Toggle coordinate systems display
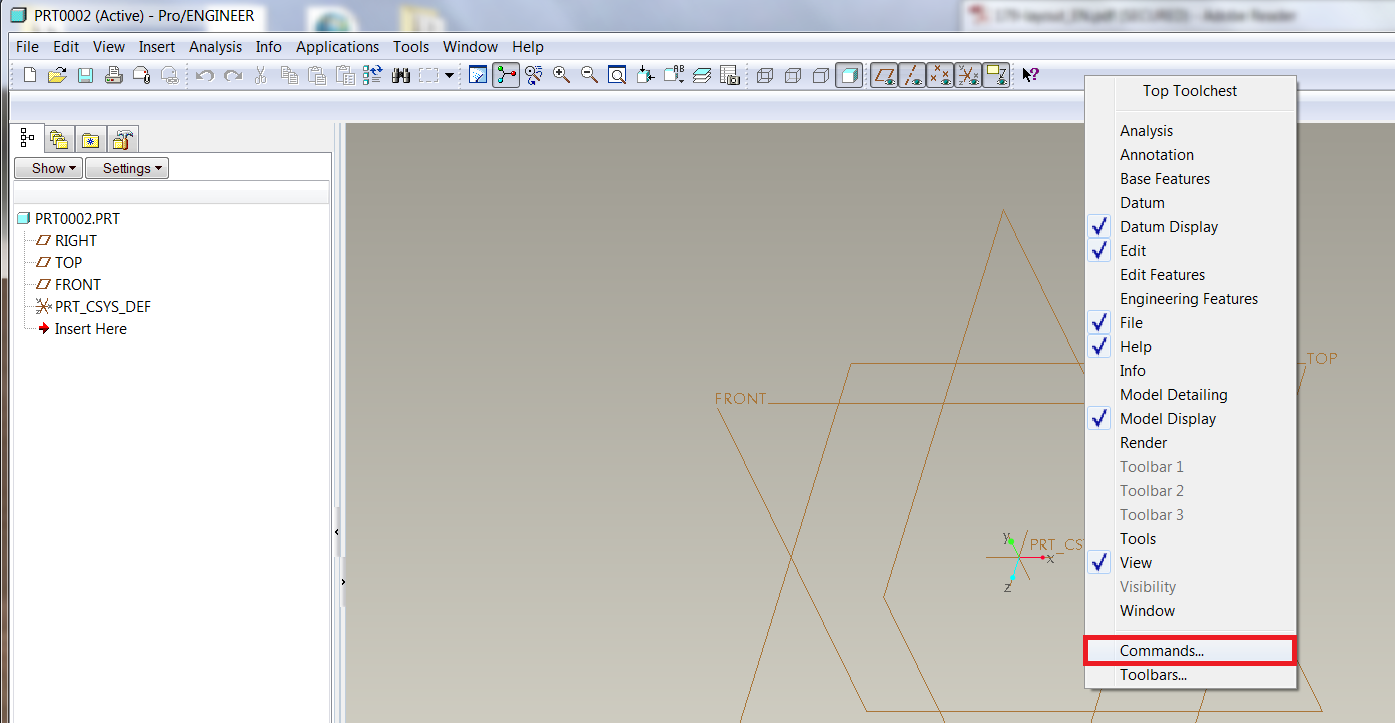The width and height of the screenshot is (1395, 723). (968, 75)
